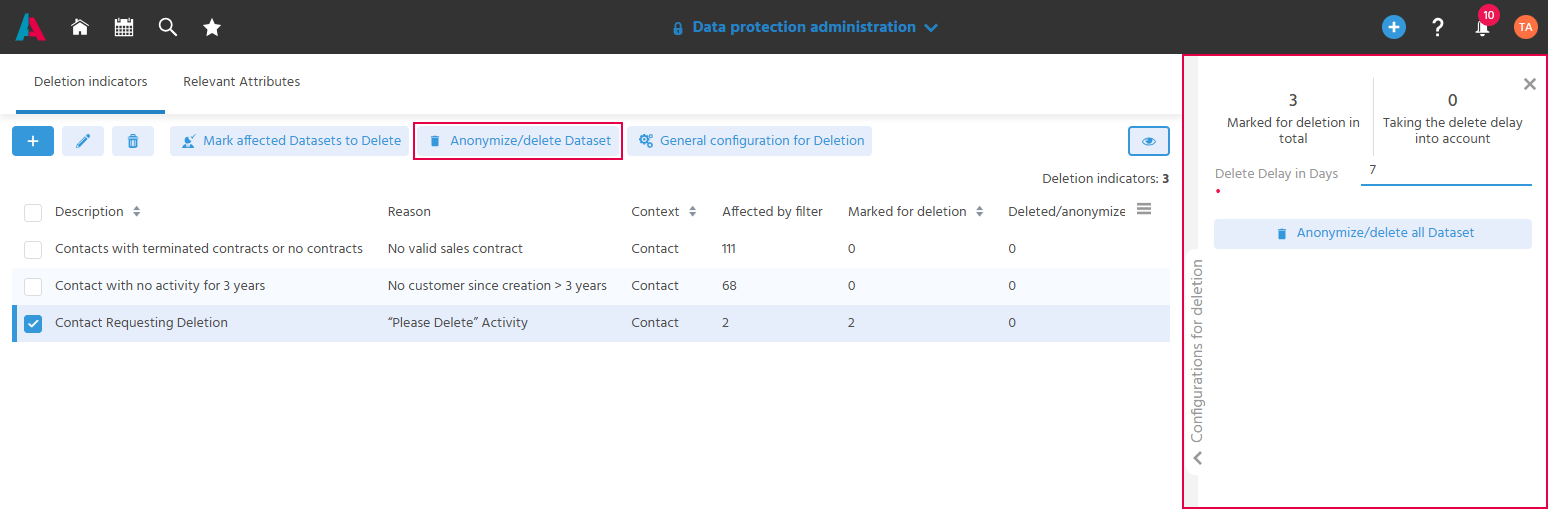This screenshot has width=1548, height=509.
Task: Click the Delete Delay in Days field
Action: tap(1446, 171)
